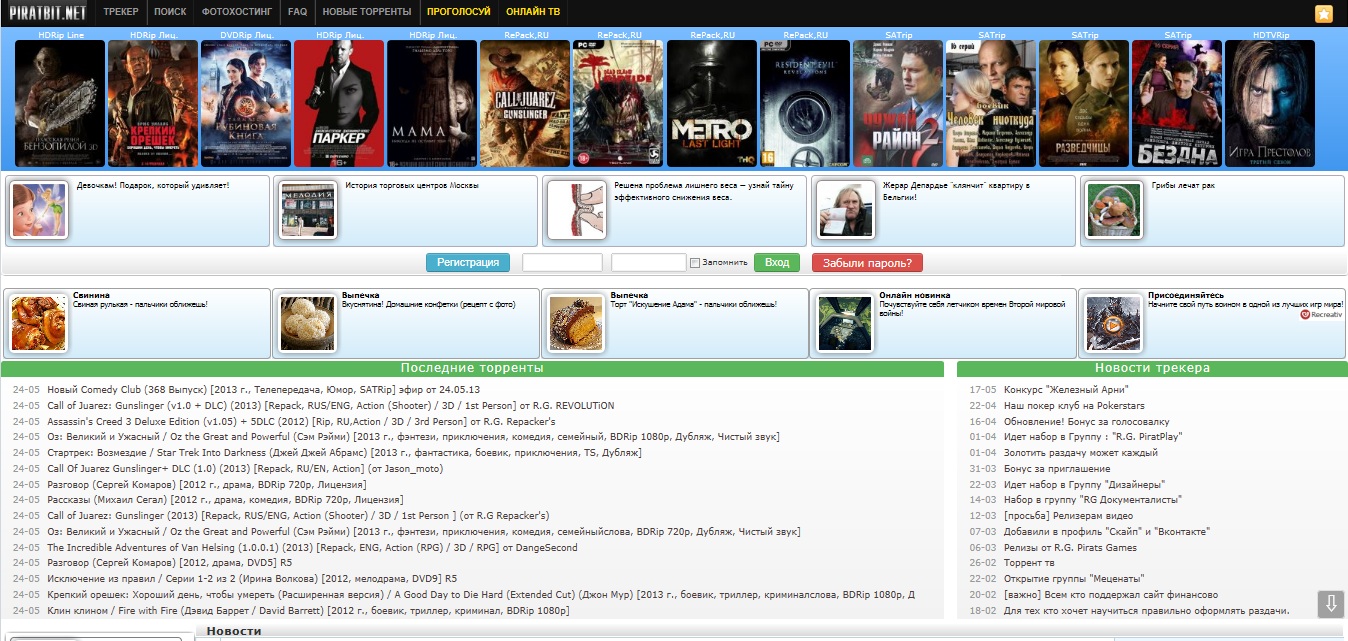Open НОВЫЕ ТОРРЕНТЫ in top menu
This screenshot has height=641, width=1348.
tap(366, 12)
